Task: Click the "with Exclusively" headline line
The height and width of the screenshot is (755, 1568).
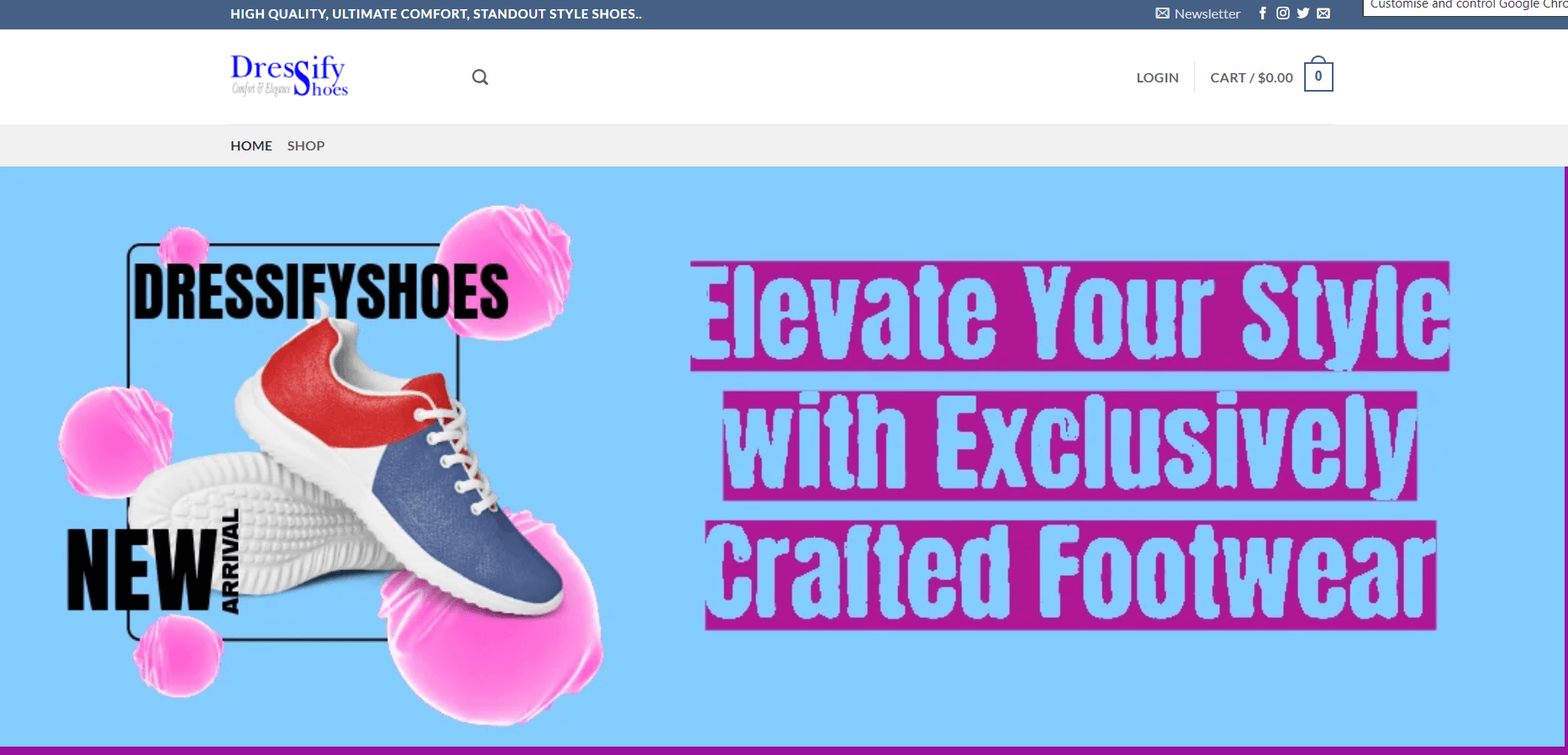Action: pyautogui.click(x=1070, y=446)
